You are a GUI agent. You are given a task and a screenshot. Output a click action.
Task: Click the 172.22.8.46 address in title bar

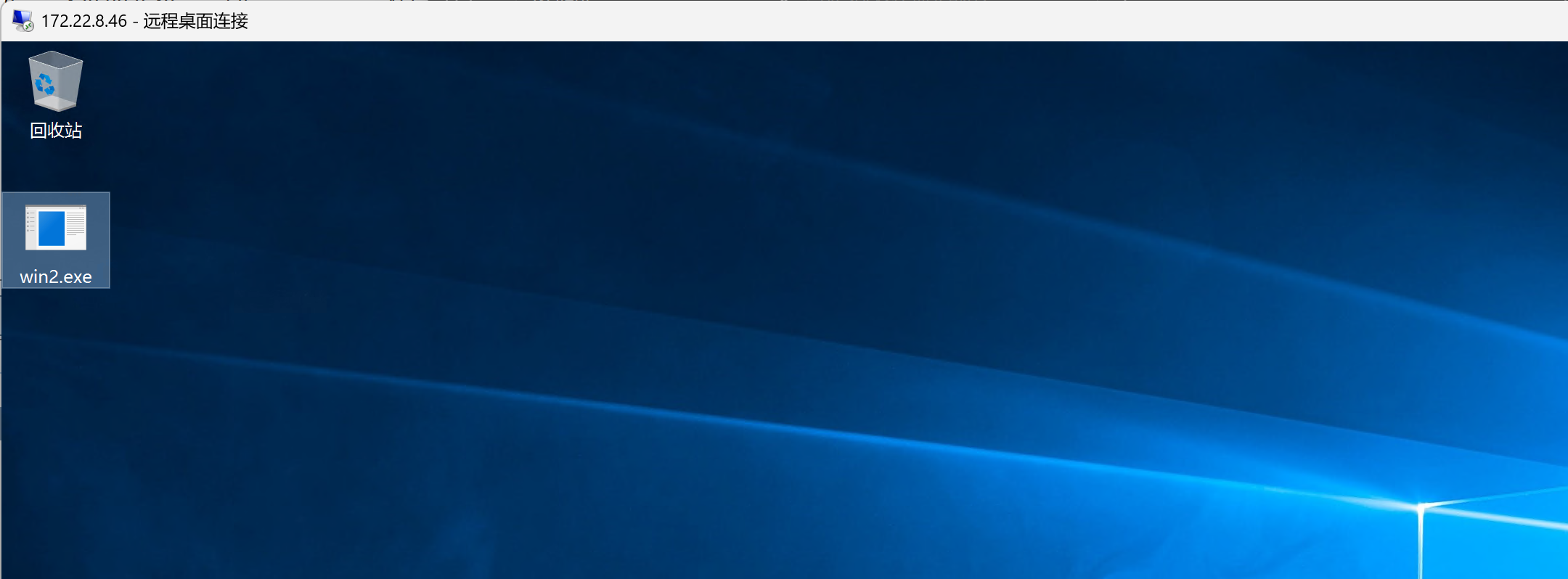pos(83,21)
